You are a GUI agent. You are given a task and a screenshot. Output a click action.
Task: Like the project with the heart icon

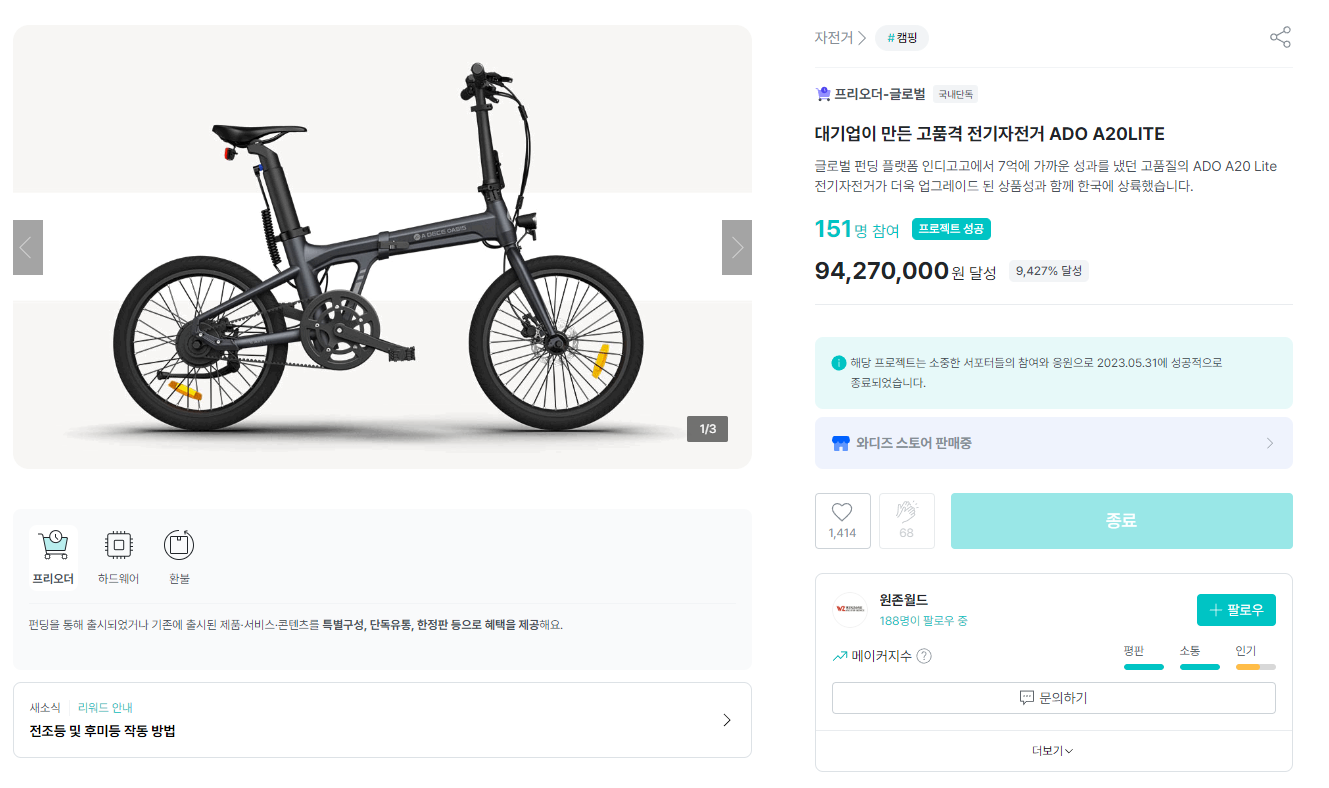[842, 521]
